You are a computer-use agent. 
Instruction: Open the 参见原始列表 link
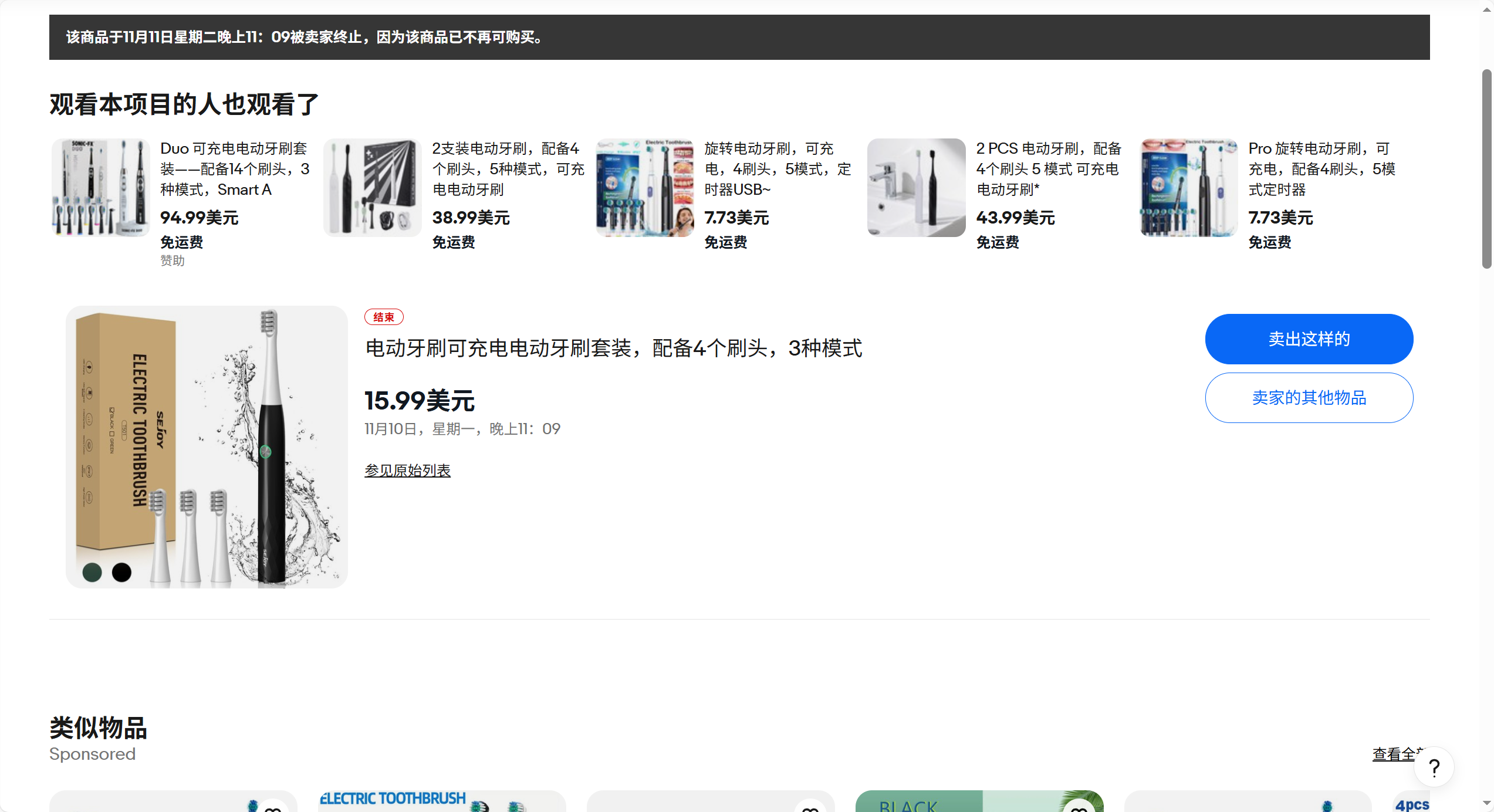point(407,471)
